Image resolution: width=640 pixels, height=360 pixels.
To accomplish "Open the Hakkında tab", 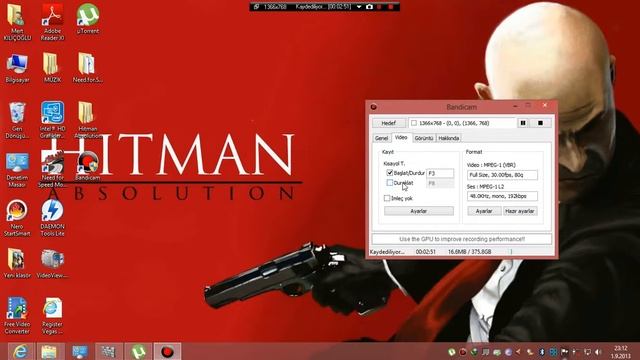I will coord(449,138).
